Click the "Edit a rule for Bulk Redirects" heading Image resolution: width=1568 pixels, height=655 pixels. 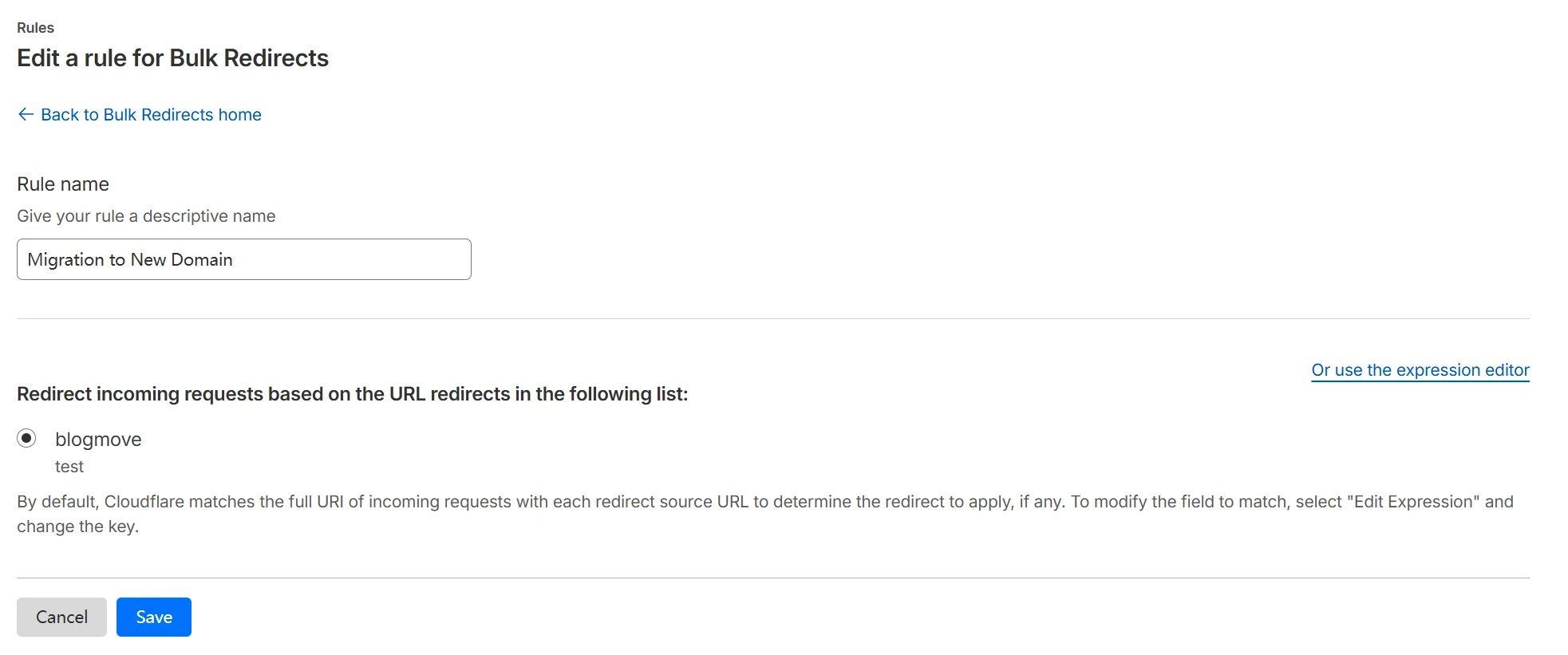tap(172, 58)
